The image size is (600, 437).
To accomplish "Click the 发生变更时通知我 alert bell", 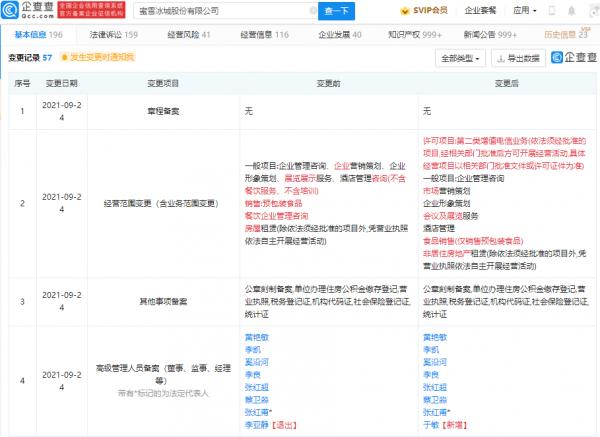I will tap(64, 57).
